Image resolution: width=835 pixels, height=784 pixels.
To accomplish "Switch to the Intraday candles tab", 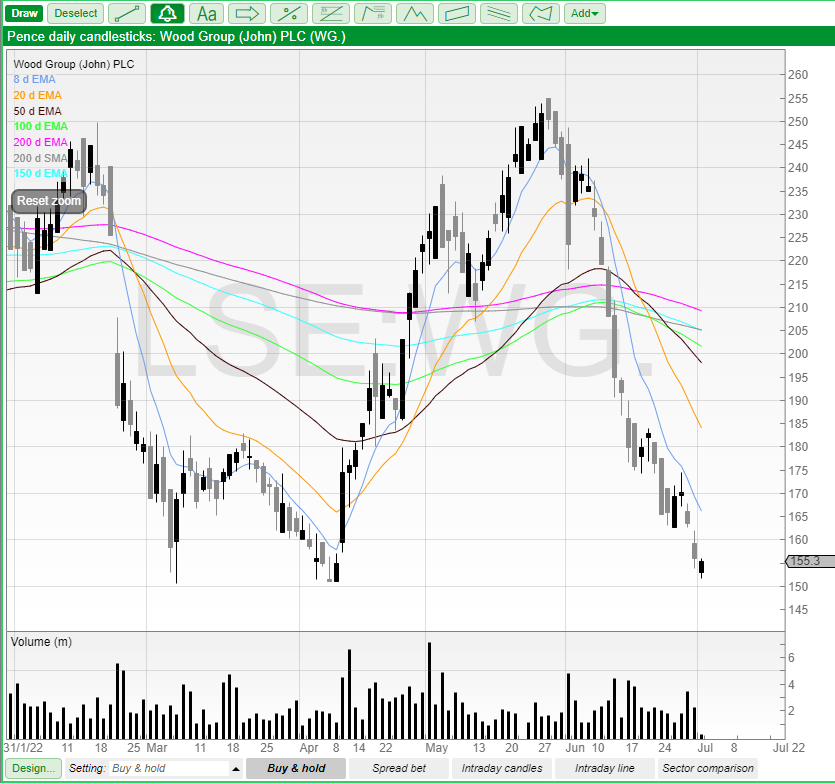I will 502,769.
